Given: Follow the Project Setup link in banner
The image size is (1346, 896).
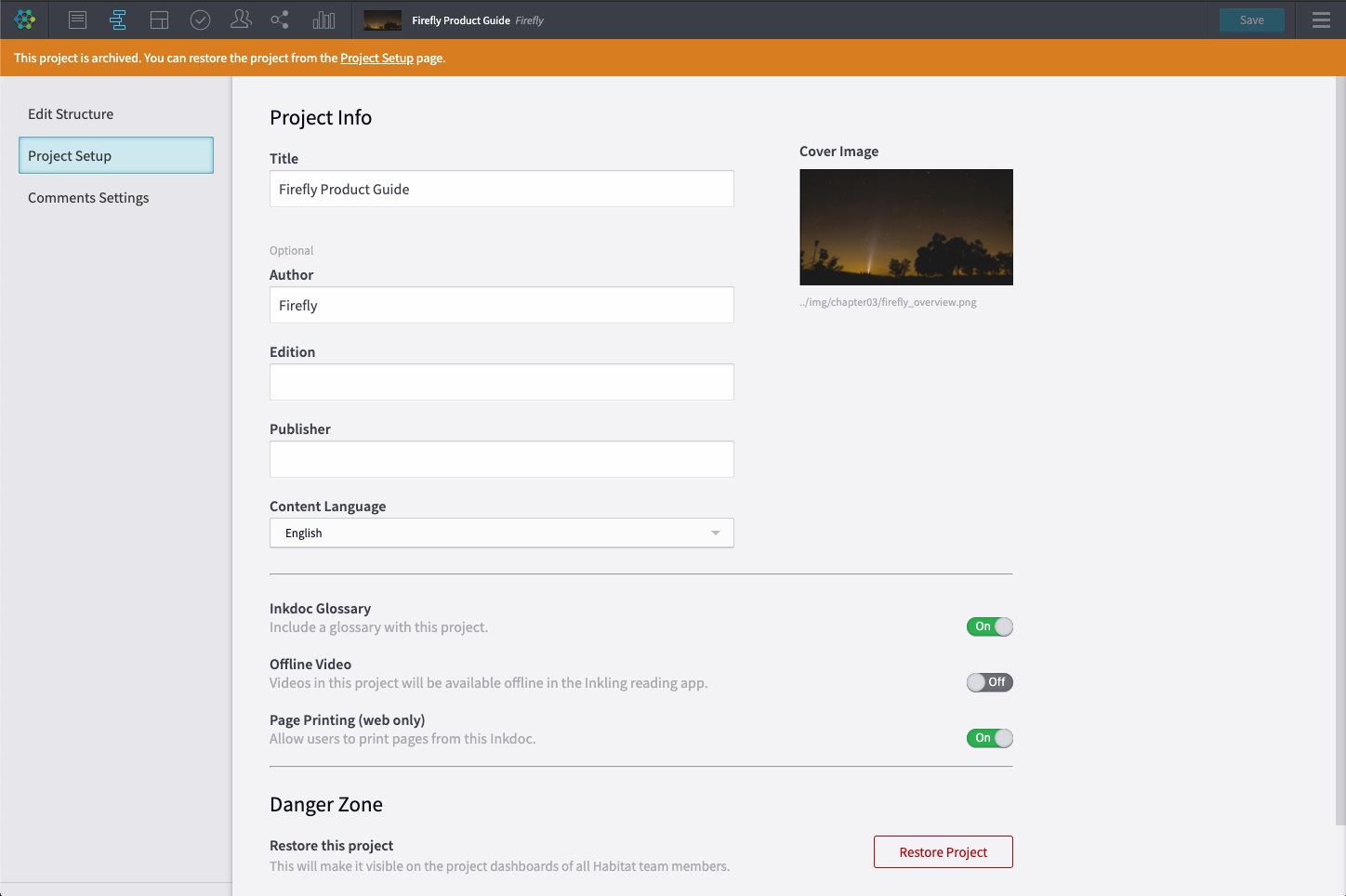Looking at the screenshot, I should click(376, 58).
